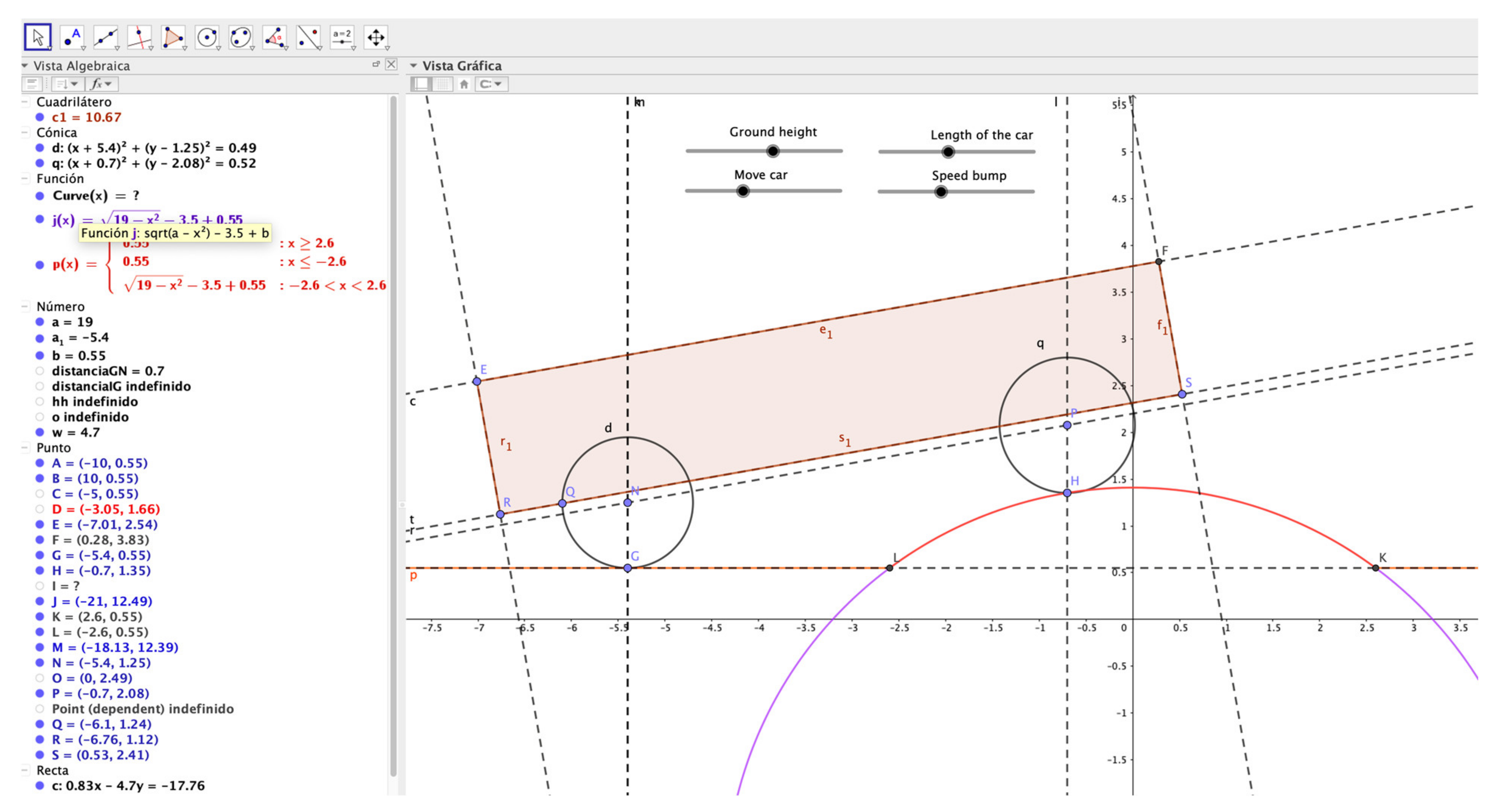The height and width of the screenshot is (812, 1497).
Task: Select row J = (-21, 12.49)
Action: [x=102, y=602]
